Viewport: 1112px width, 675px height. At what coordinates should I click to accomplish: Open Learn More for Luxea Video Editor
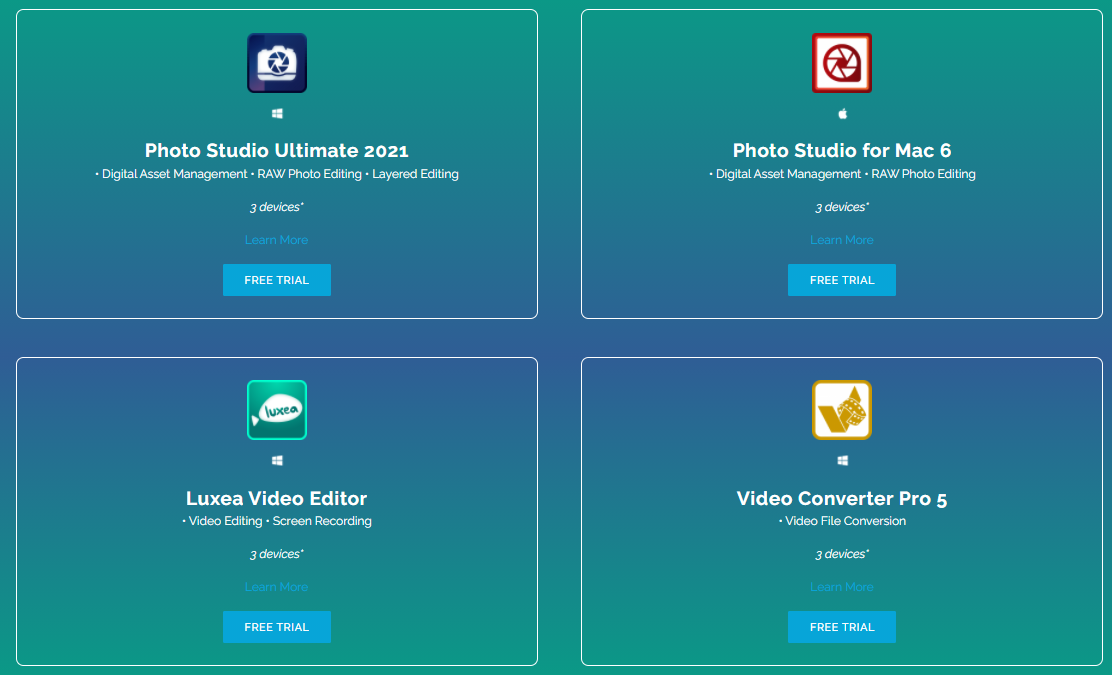(x=277, y=587)
